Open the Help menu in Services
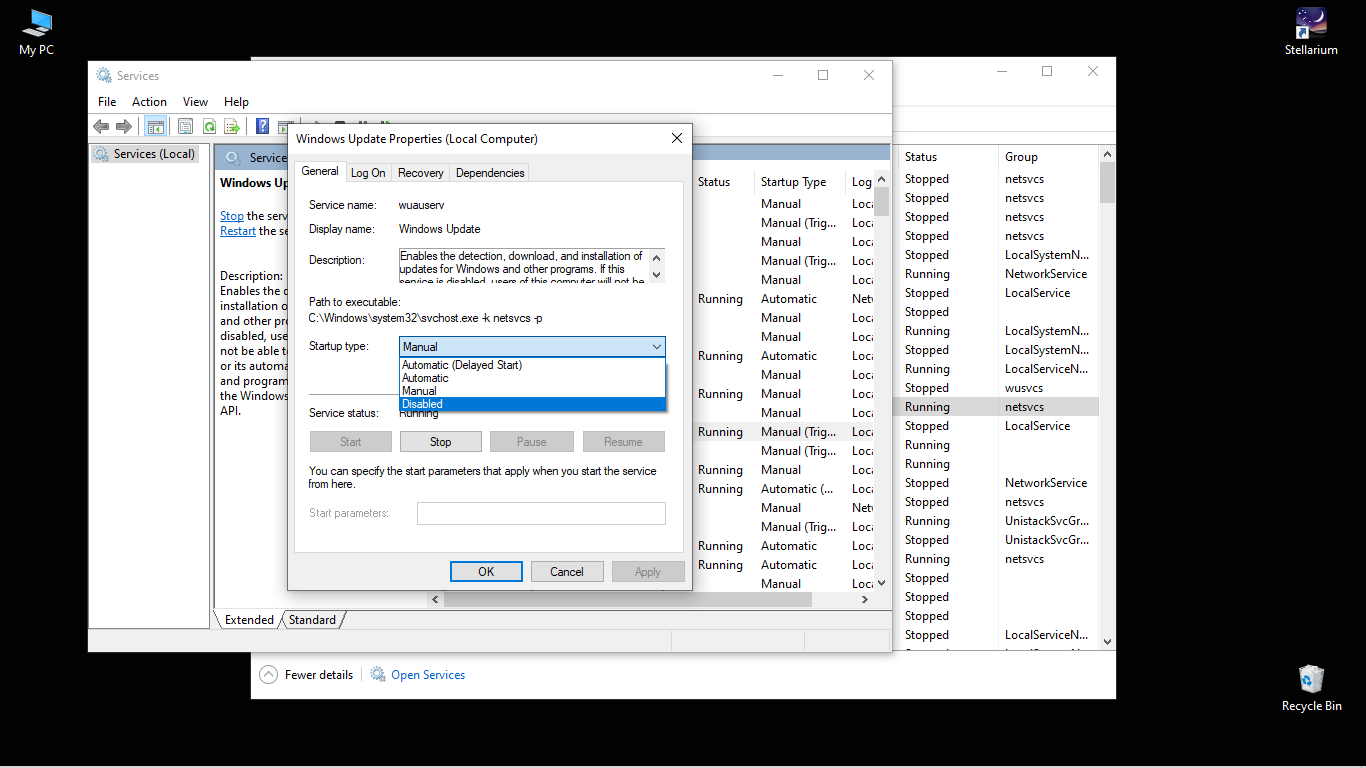 (236, 102)
